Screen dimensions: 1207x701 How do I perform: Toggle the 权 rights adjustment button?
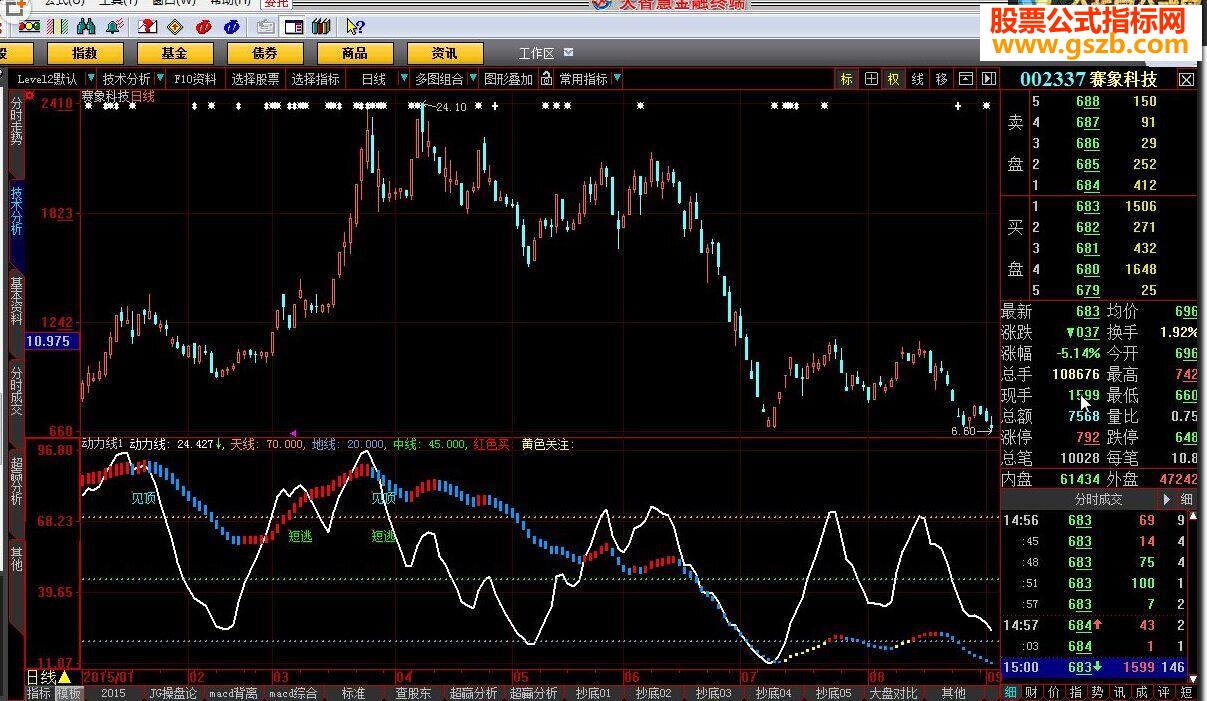click(894, 79)
